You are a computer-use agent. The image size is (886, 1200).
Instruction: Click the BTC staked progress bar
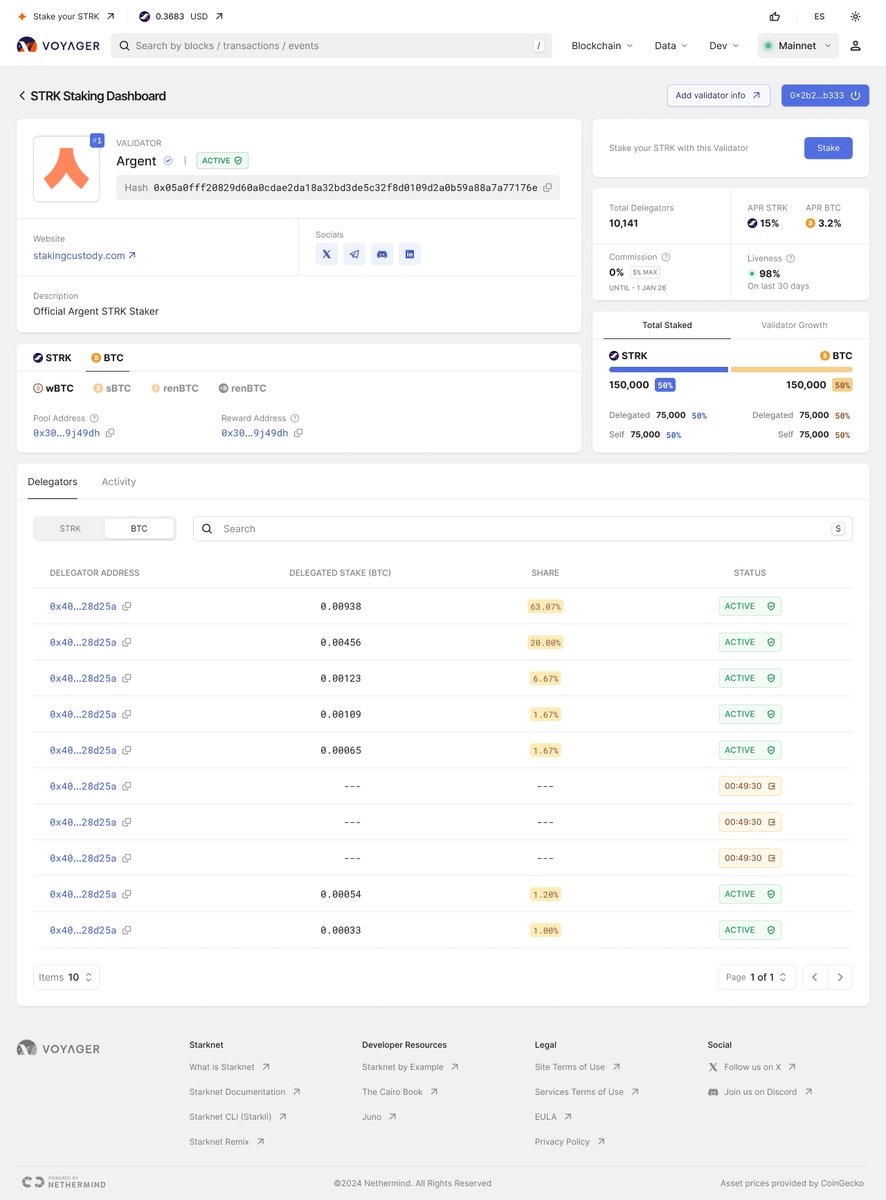tap(792, 369)
